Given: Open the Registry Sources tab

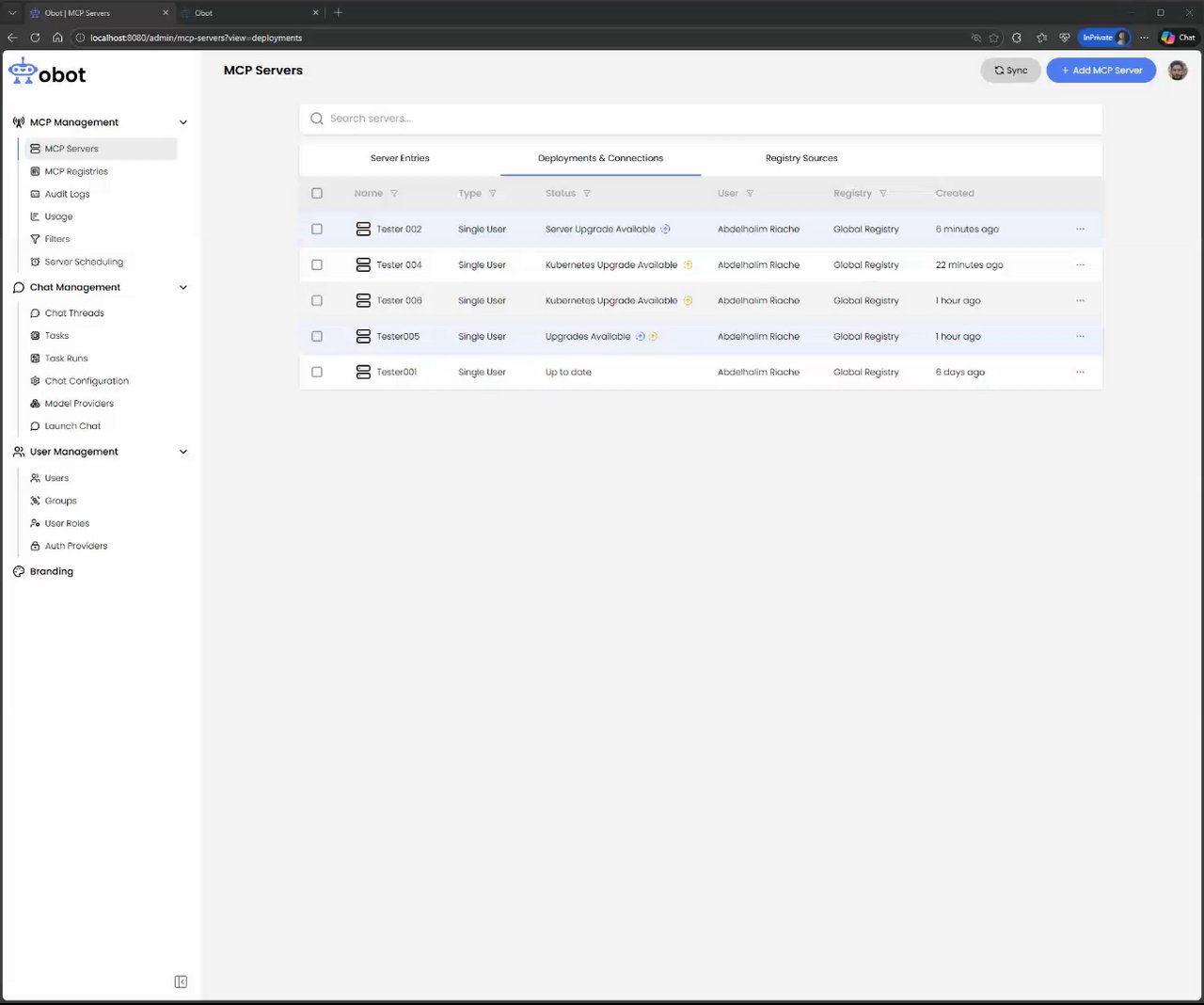Looking at the screenshot, I should click(x=801, y=158).
